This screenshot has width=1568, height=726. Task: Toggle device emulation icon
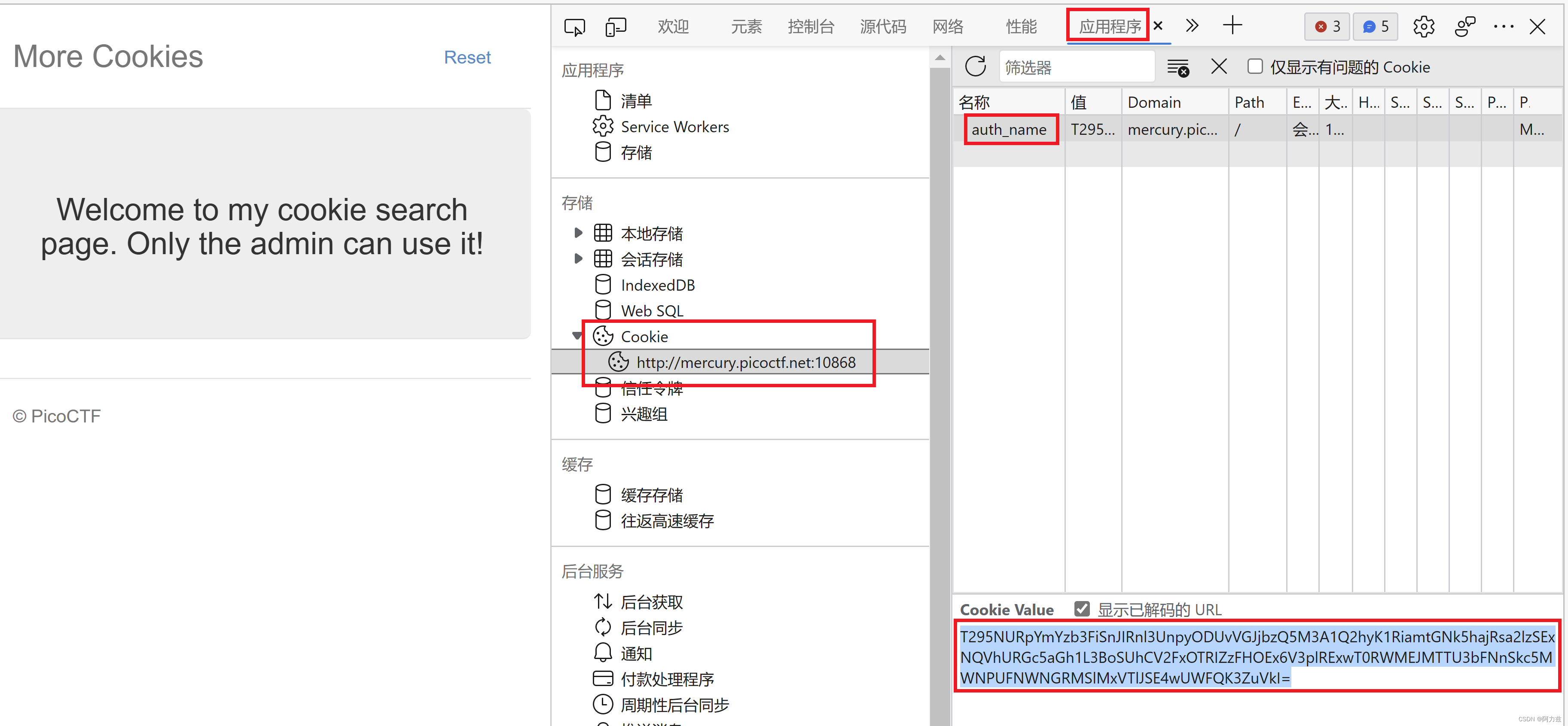click(x=616, y=27)
